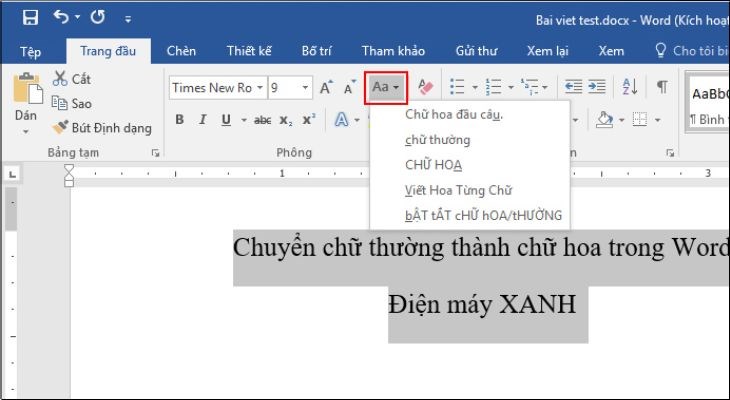Redo the last action

tap(98, 18)
